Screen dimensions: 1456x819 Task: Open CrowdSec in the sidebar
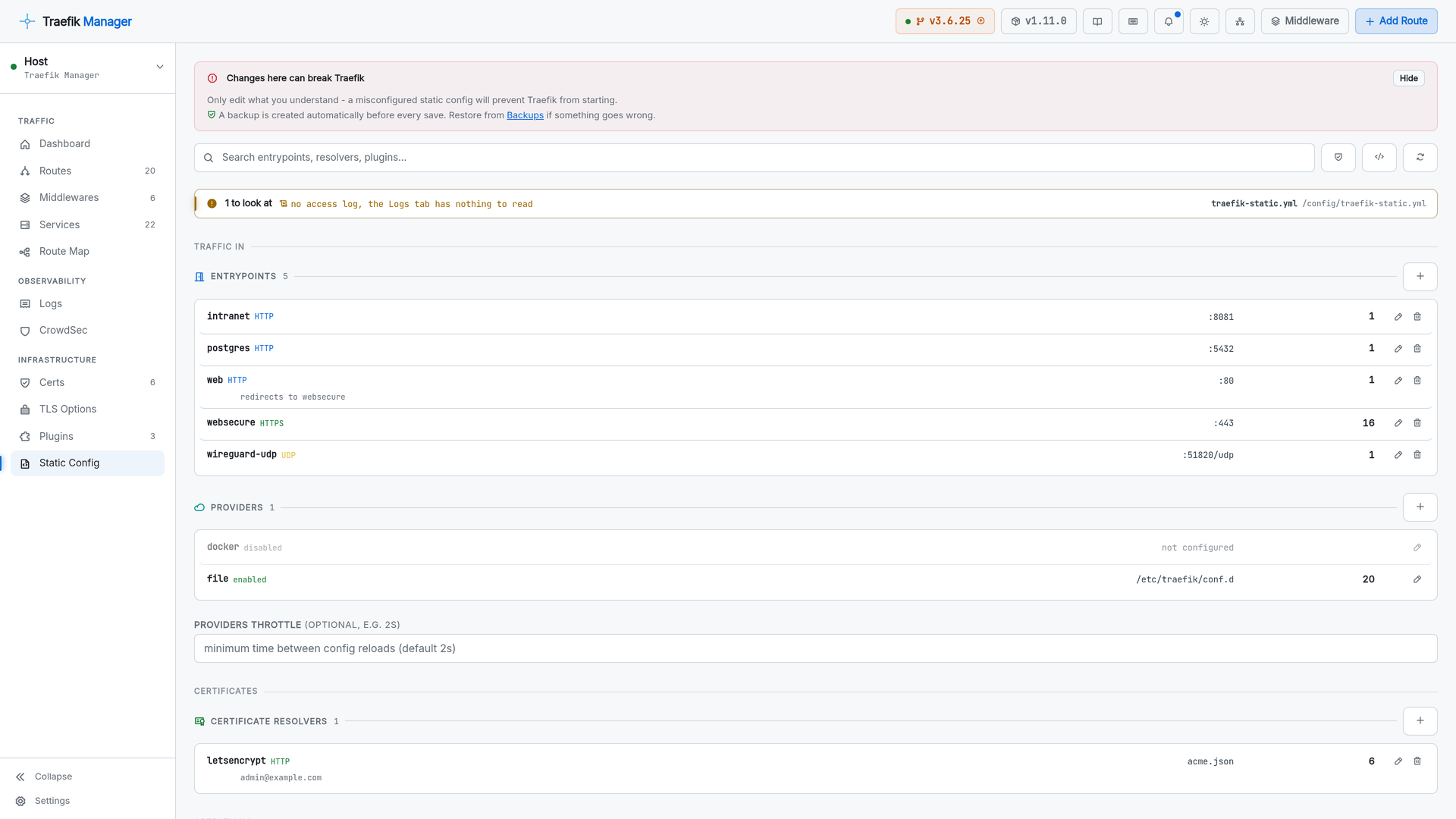[x=87, y=331]
